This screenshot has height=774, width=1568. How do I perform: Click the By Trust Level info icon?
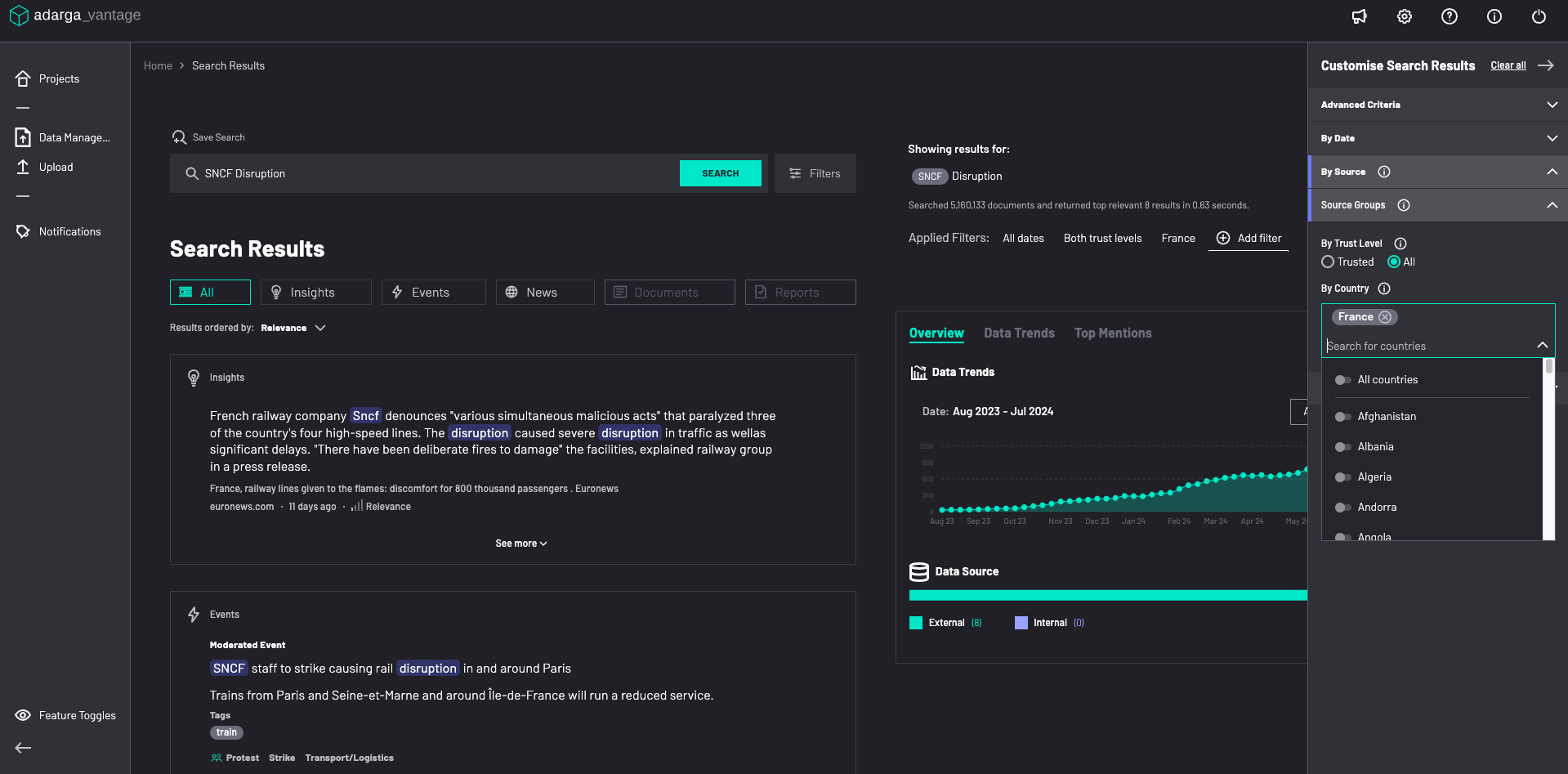click(x=1400, y=244)
